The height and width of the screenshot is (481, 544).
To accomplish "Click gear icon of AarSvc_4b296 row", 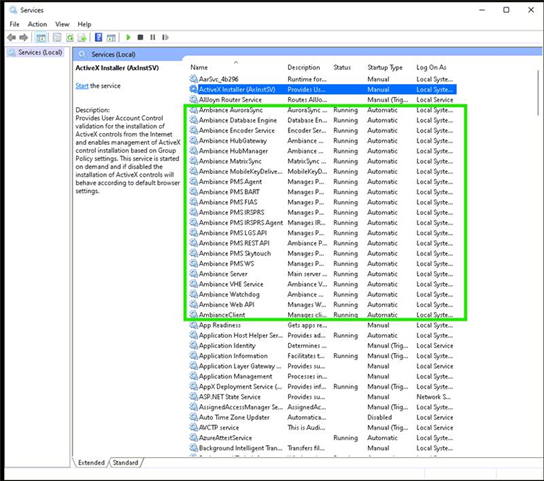I will coord(194,79).
